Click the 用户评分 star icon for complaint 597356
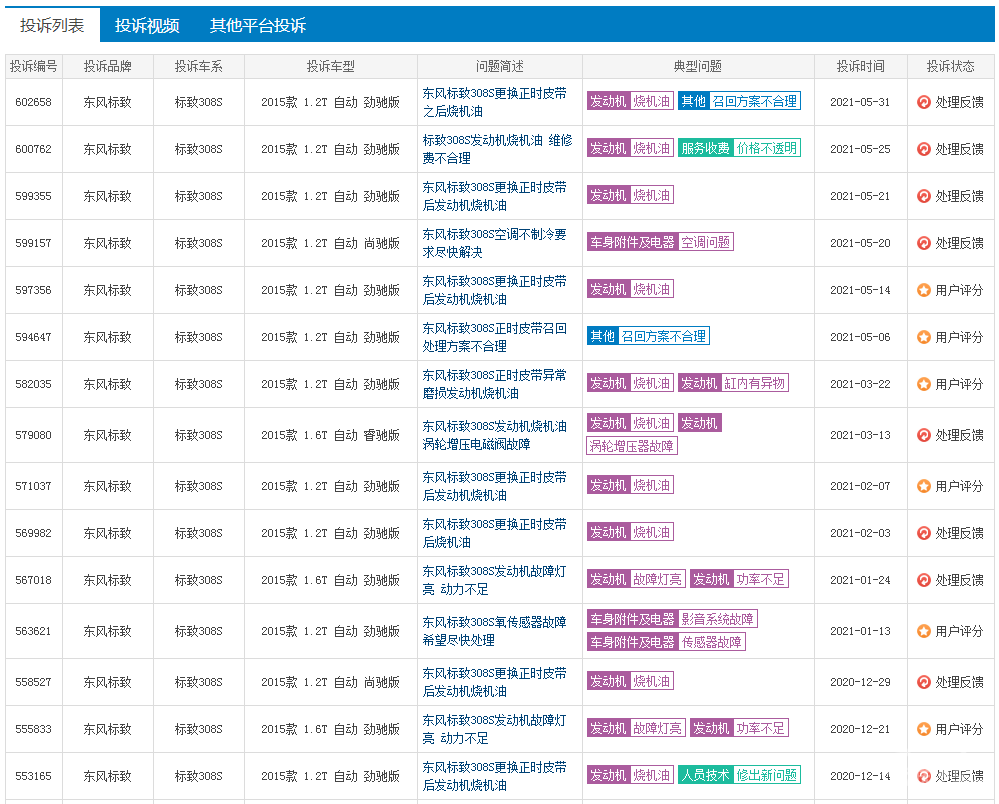The width and height of the screenshot is (999, 804). tap(924, 291)
